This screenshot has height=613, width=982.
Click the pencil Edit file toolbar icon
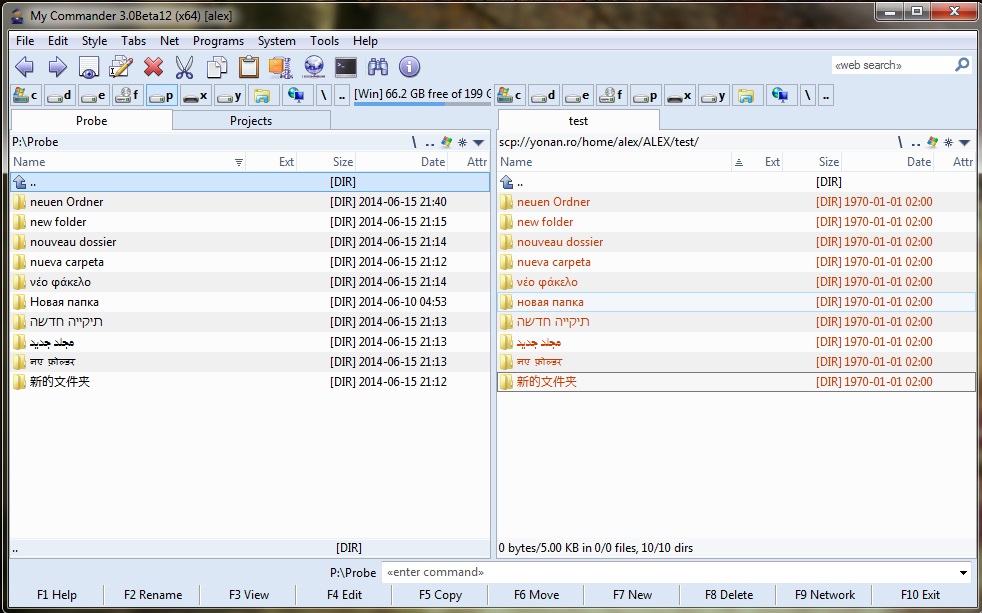point(121,67)
